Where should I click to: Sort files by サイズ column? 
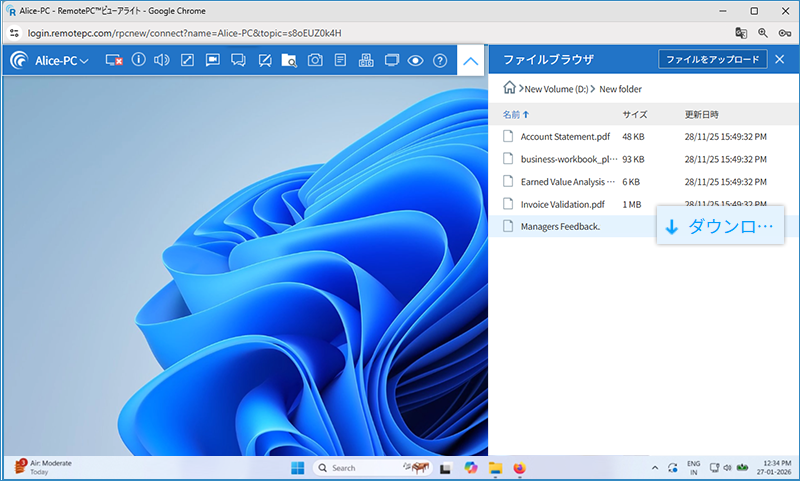click(x=635, y=115)
